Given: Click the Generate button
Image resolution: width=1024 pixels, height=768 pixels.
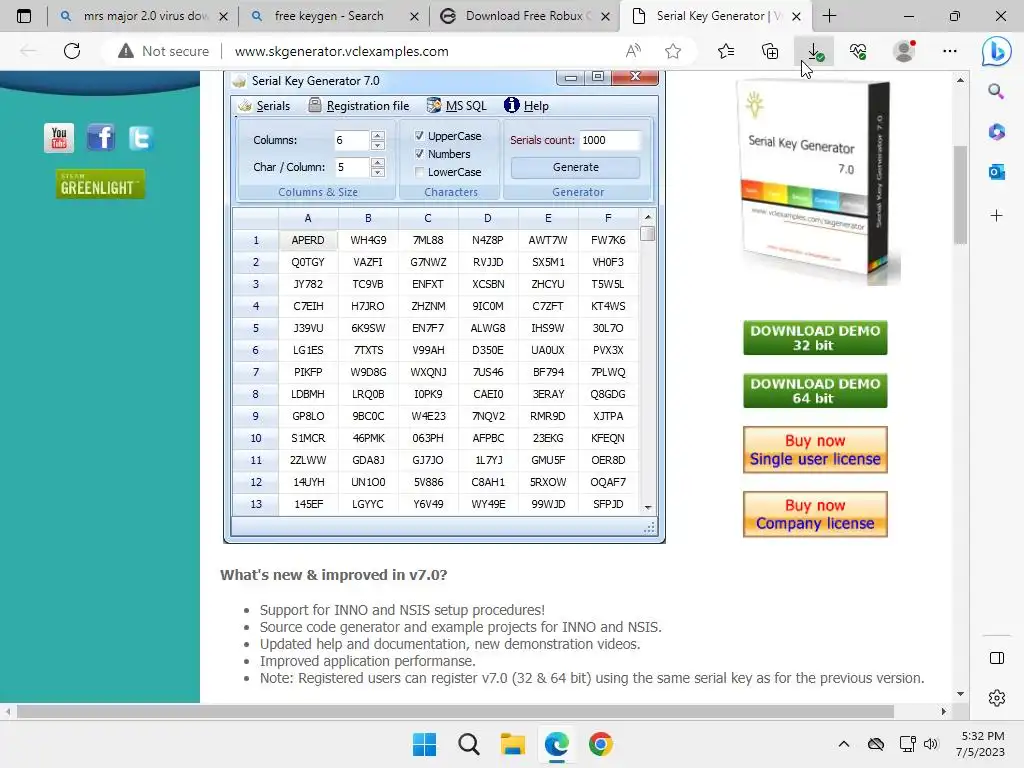Looking at the screenshot, I should (575, 167).
